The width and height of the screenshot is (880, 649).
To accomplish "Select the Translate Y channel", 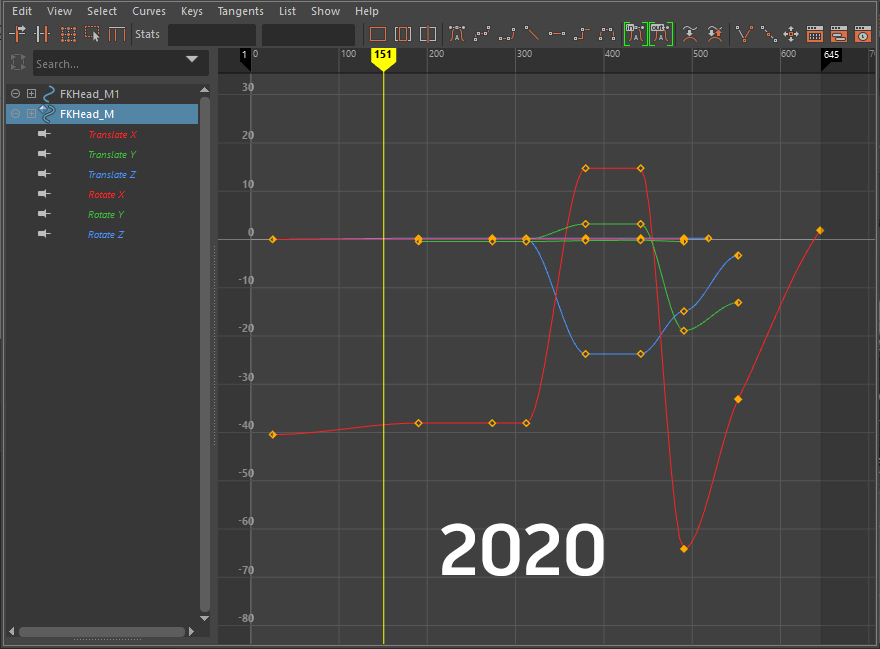I will tap(111, 154).
